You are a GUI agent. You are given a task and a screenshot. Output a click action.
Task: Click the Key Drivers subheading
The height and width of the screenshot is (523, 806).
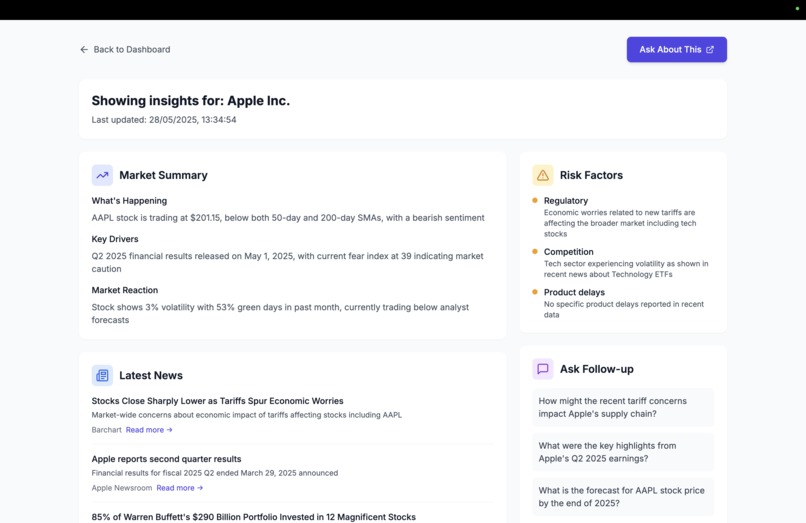[115, 239]
